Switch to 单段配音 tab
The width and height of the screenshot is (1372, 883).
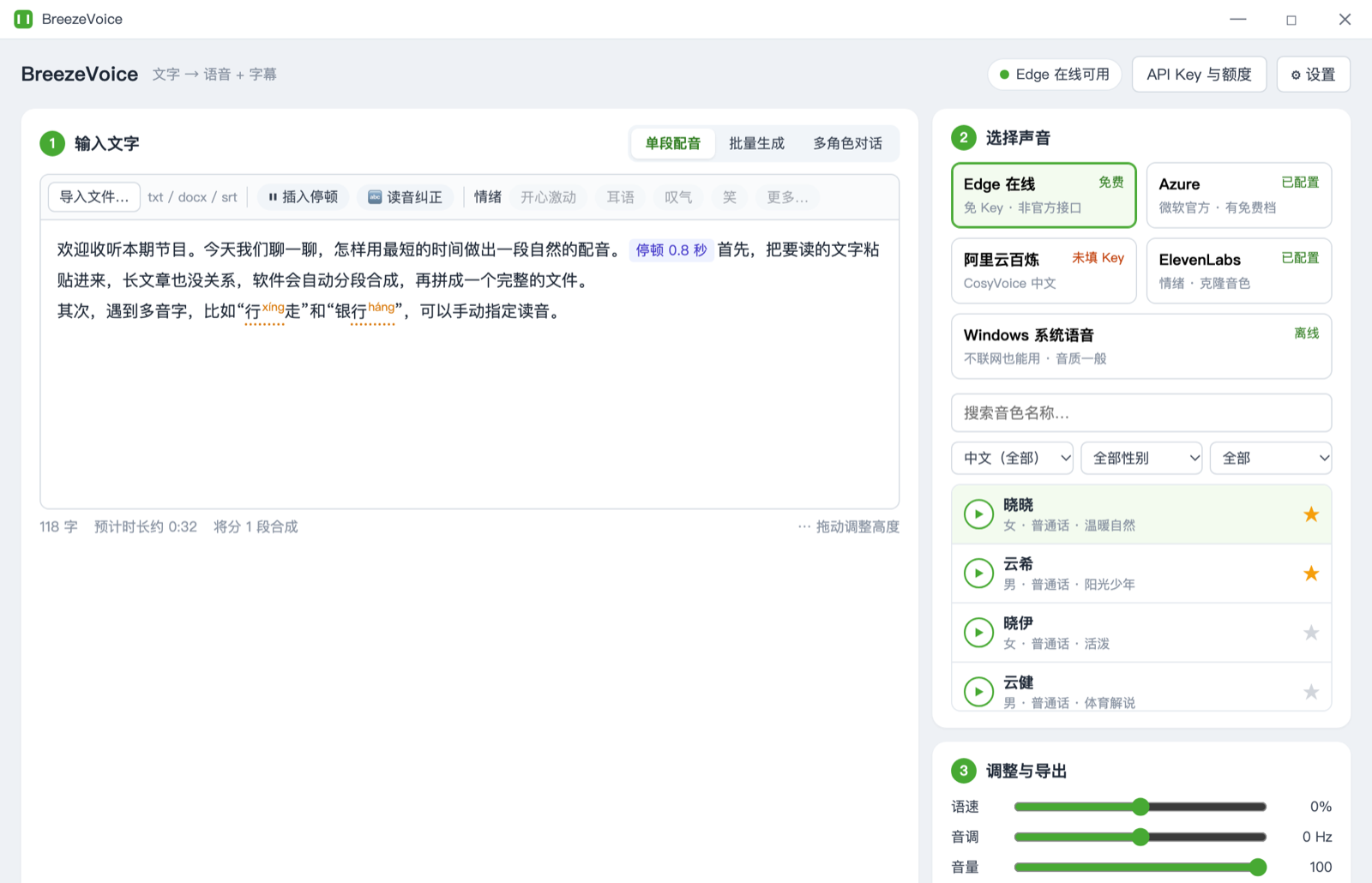pyautogui.click(x=673, y=143)
